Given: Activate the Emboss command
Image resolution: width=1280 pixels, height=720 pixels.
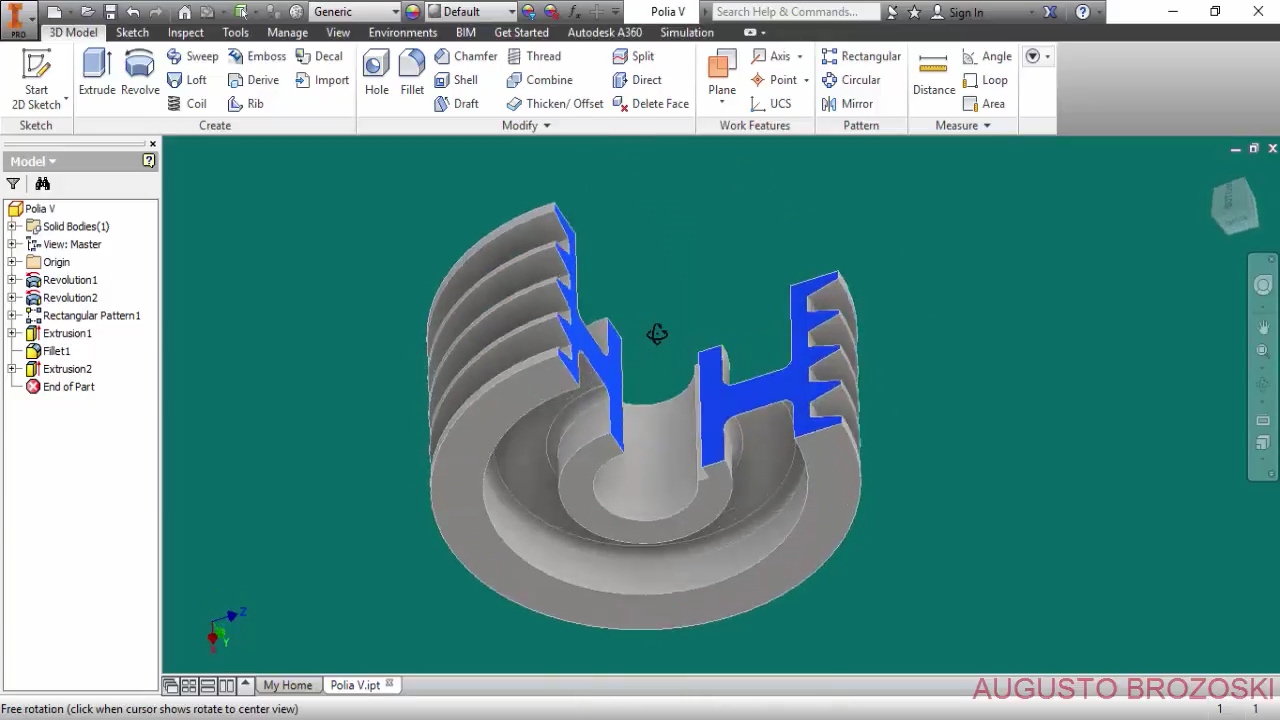Looking at the screenshot, I should [257, 56].
